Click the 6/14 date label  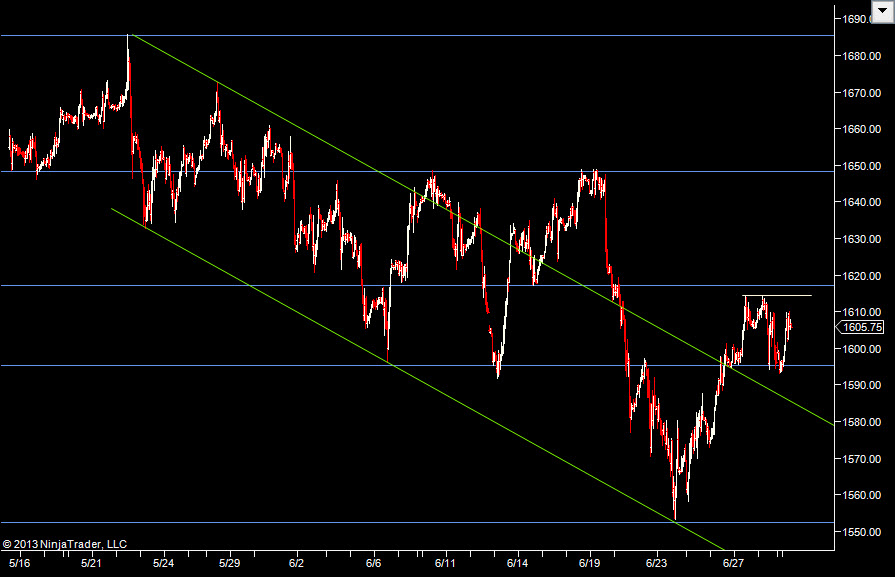coord(517,563)
